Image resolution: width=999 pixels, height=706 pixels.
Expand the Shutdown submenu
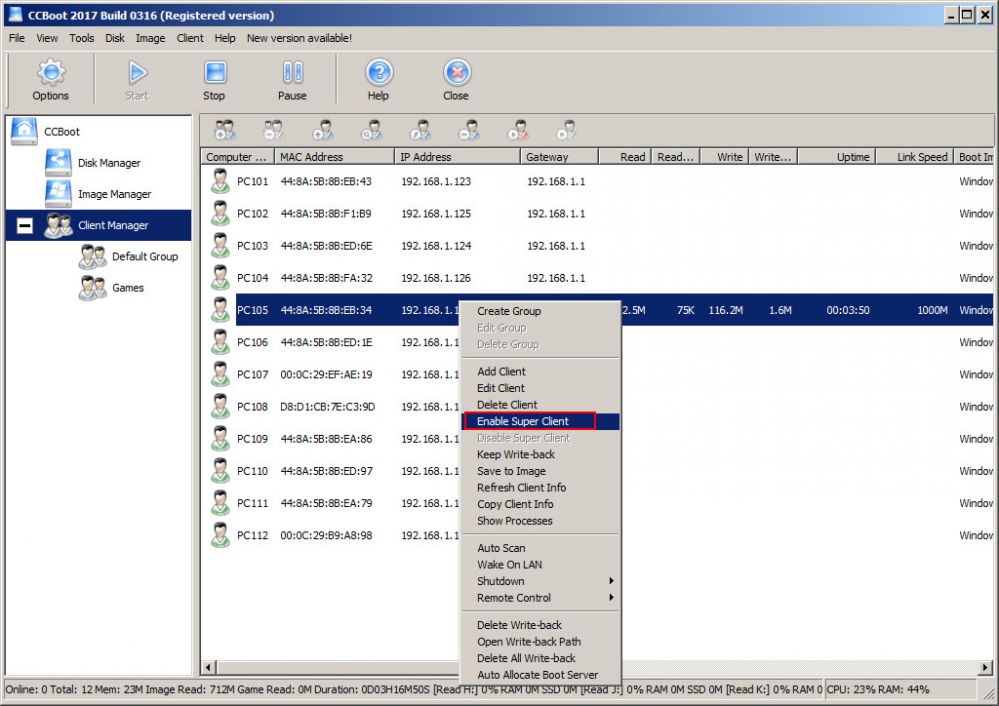pyautogui.click(x=540, y=581)
